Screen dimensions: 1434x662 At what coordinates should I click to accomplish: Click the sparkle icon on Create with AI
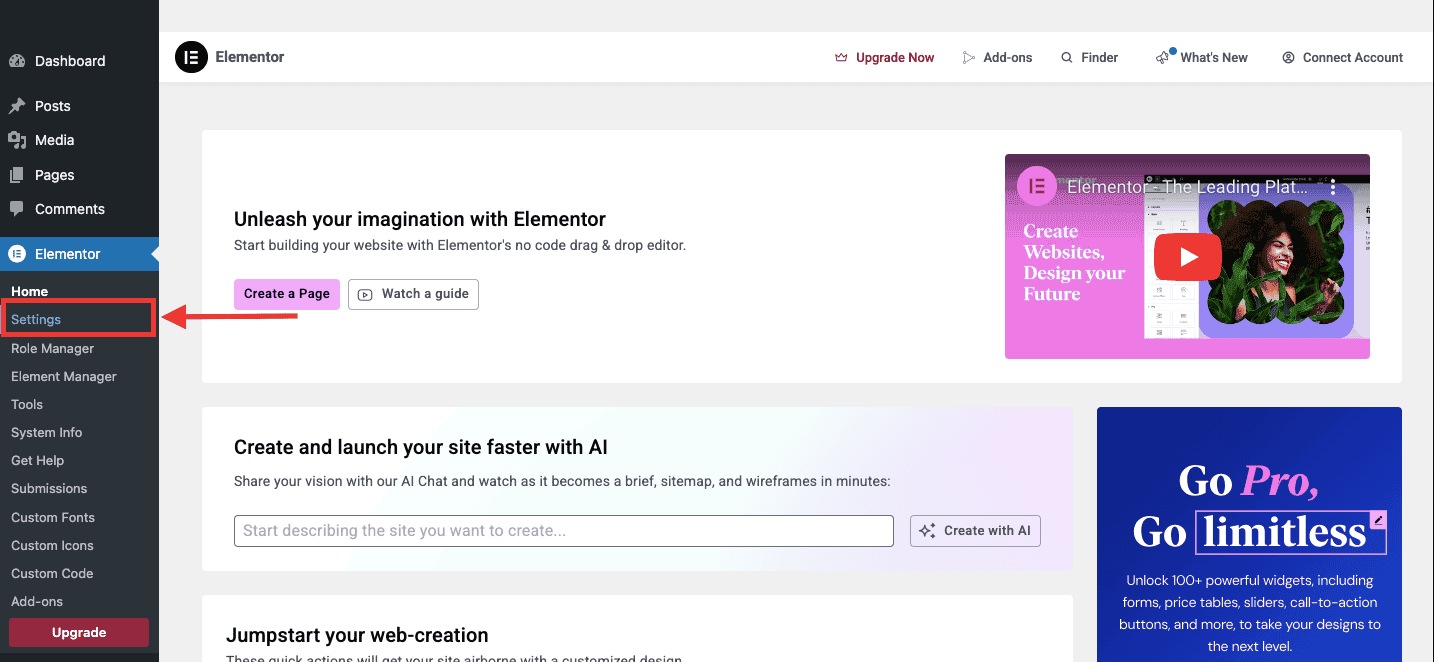pyautogui.click(x=928, y=531)
